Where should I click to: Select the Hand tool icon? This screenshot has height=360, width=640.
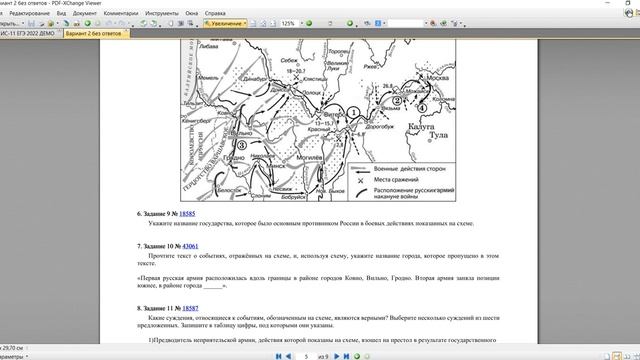(171, 24)
